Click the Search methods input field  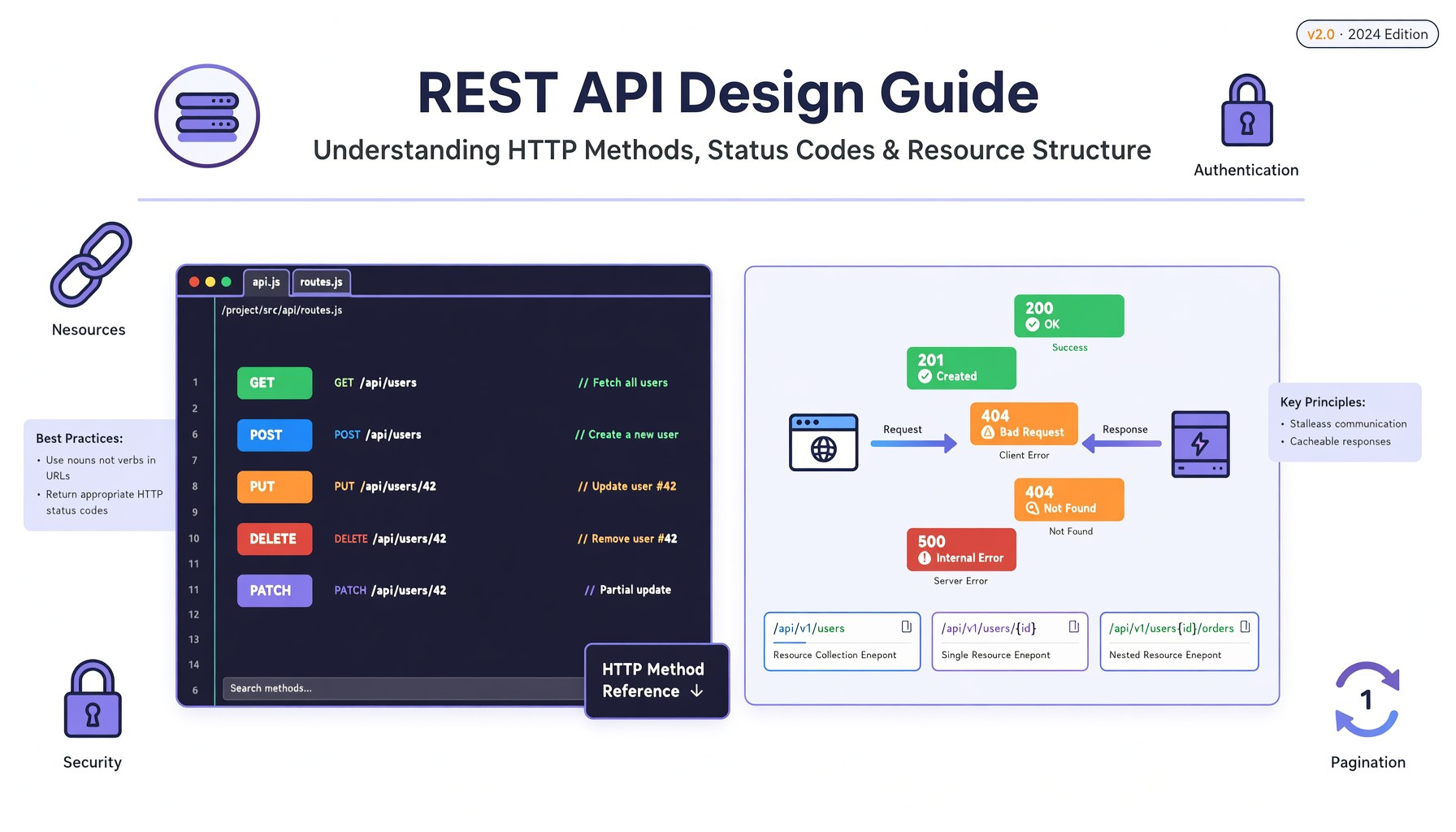[x=404, y=688]
